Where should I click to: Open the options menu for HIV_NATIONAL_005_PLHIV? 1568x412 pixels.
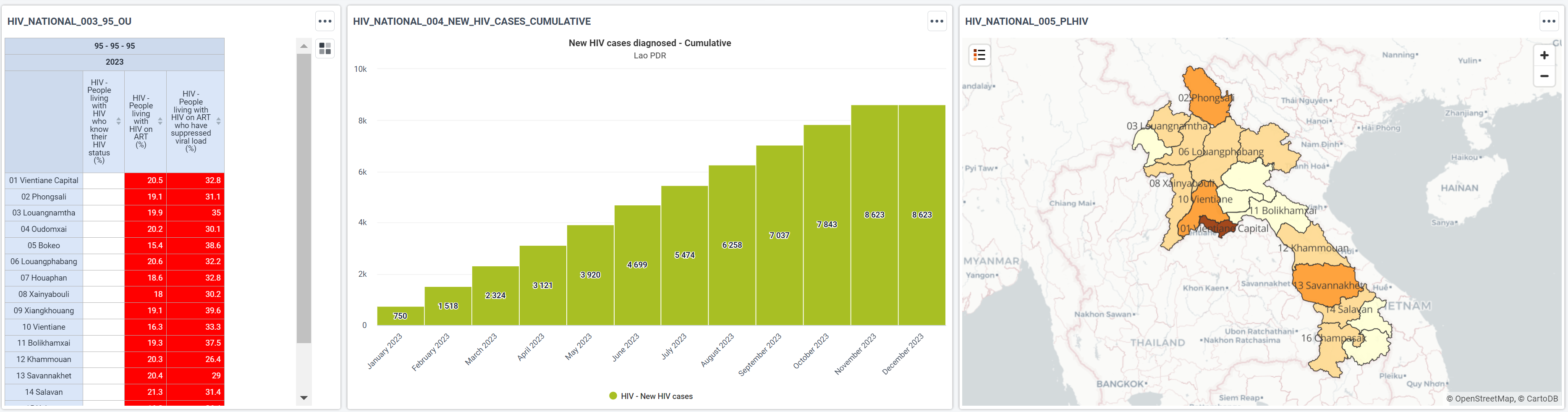tap(1549, 21)
